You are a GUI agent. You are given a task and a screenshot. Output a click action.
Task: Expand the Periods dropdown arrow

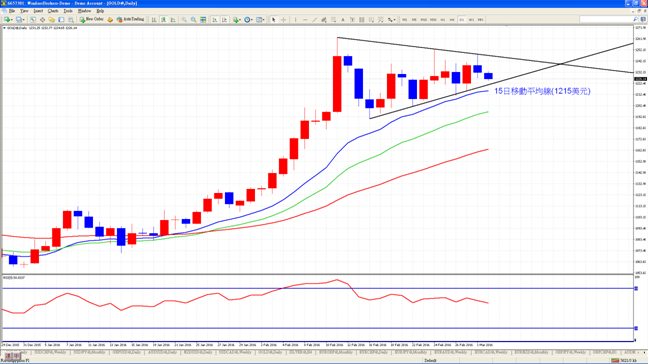(252, 19)
